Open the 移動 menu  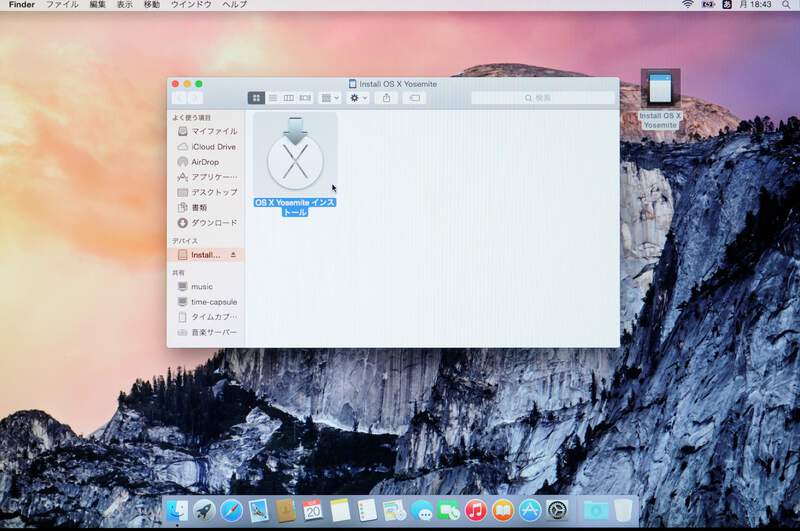(152, 5)
